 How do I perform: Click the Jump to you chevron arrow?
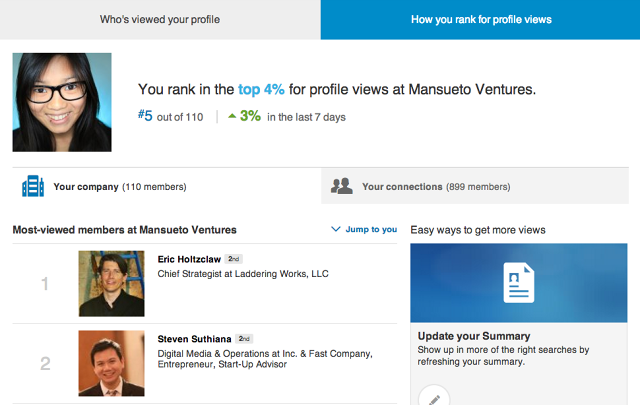pyautogui.click(x=336, y=229)
